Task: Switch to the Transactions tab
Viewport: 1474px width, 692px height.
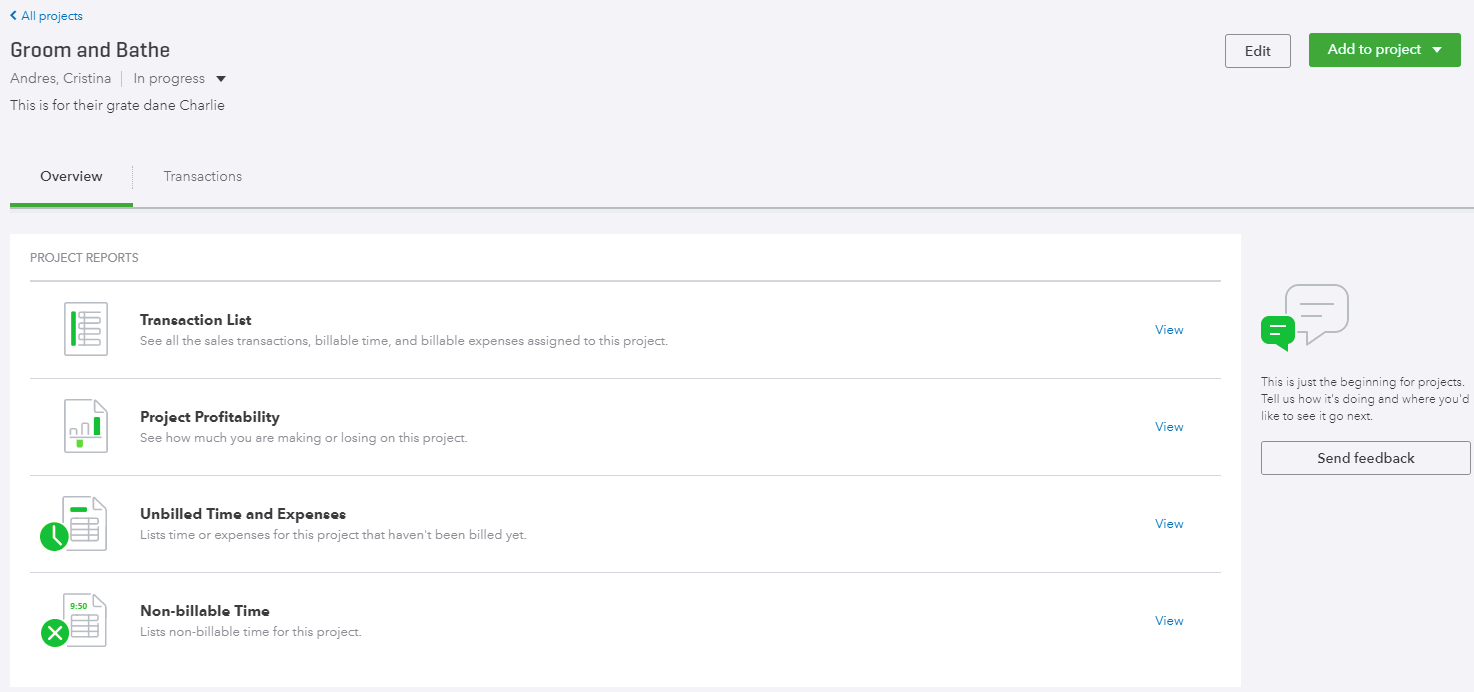Action: pos(203,177)
